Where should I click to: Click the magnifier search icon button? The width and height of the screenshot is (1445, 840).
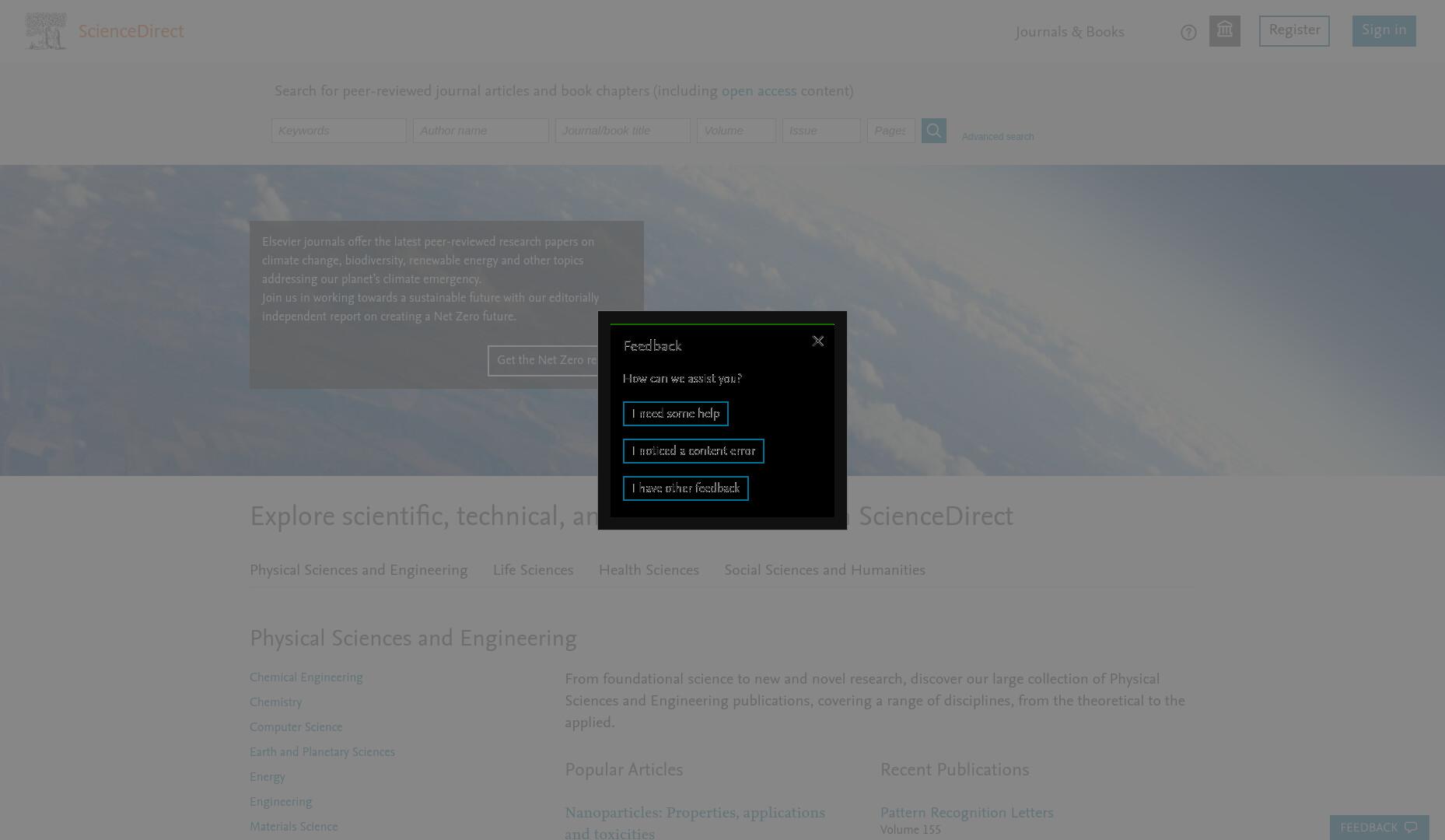[933, 131]
